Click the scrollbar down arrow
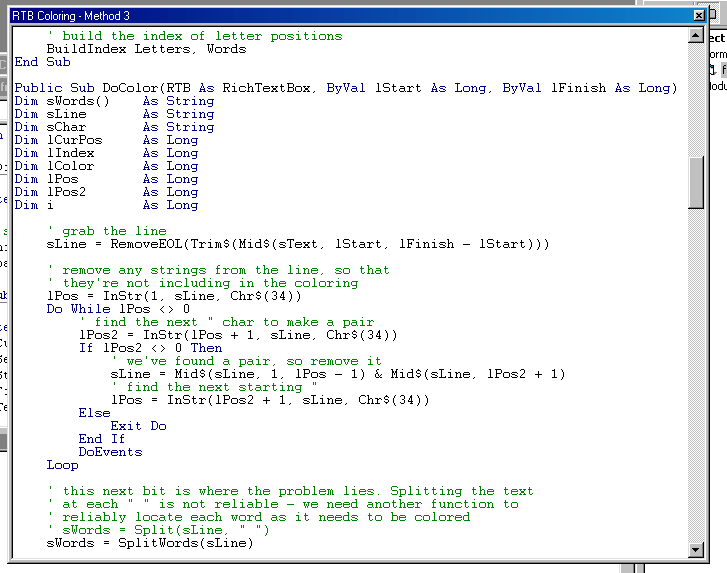Viewport: 727px width, 573px height. pos(696,550)
